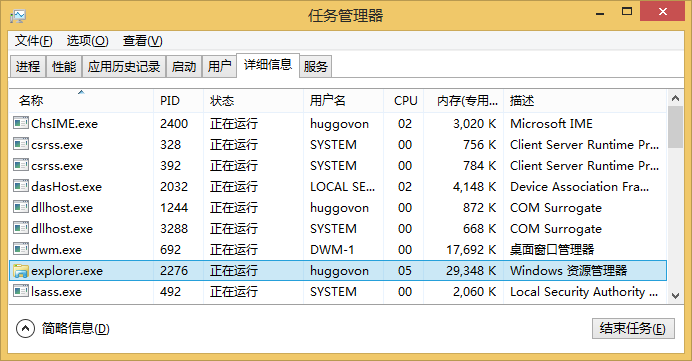
Task: Open the 文件(F) menu
Action: [34, 41]
